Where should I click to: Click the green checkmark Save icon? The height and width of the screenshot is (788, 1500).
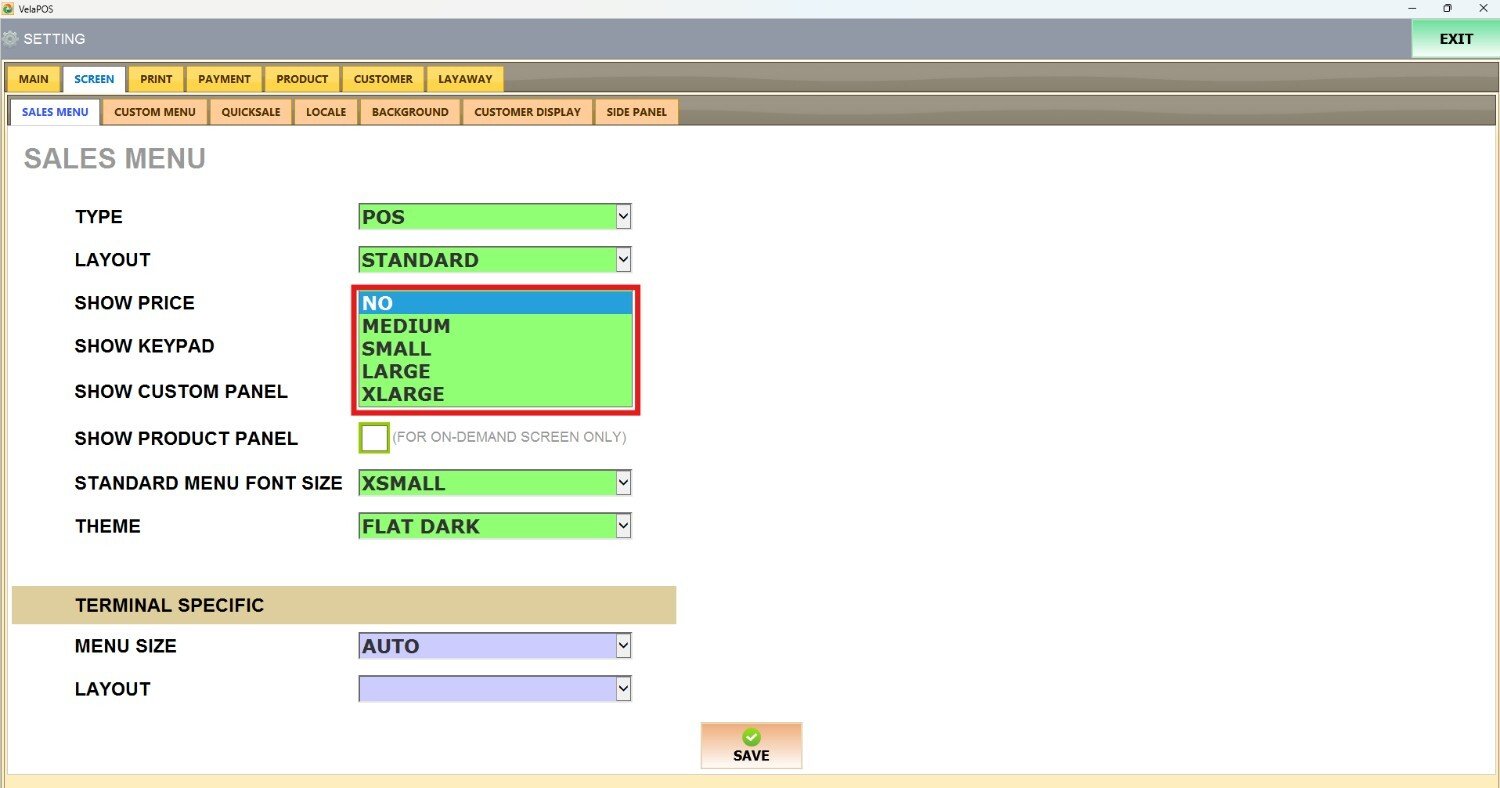click(x=751, y=738)
